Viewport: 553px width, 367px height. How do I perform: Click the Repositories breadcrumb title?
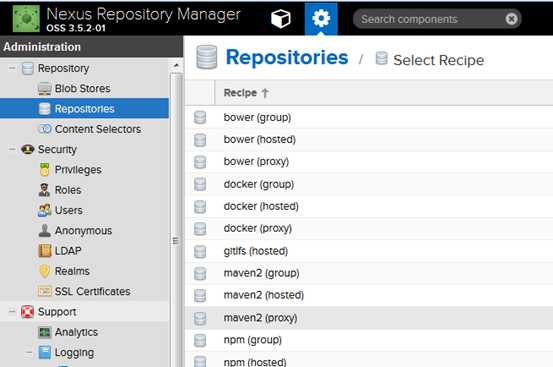(x=287, y=57)
